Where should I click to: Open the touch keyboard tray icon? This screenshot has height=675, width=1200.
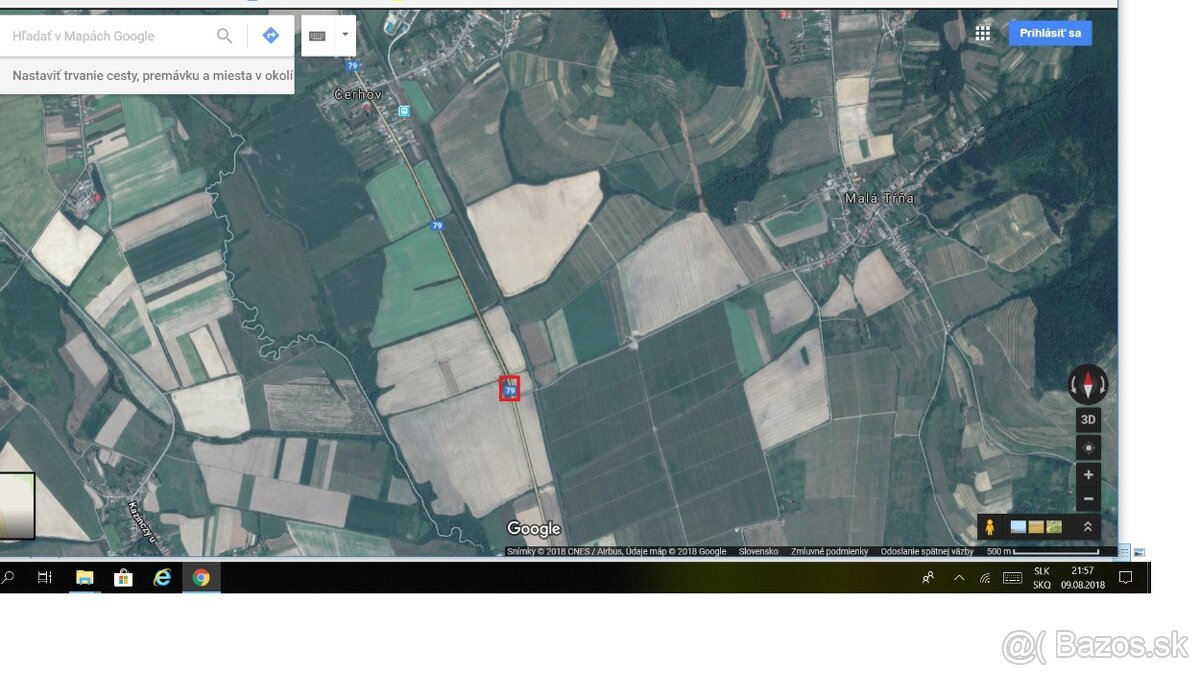click(x=1012, y=577)
